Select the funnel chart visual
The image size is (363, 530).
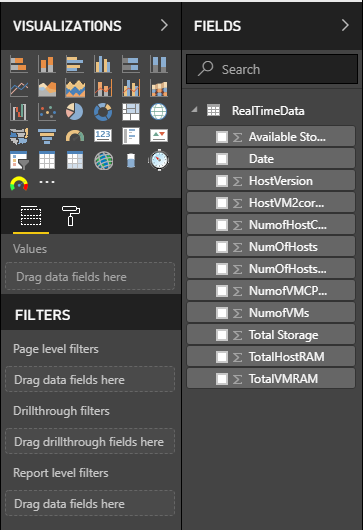(x=47, y=136)
